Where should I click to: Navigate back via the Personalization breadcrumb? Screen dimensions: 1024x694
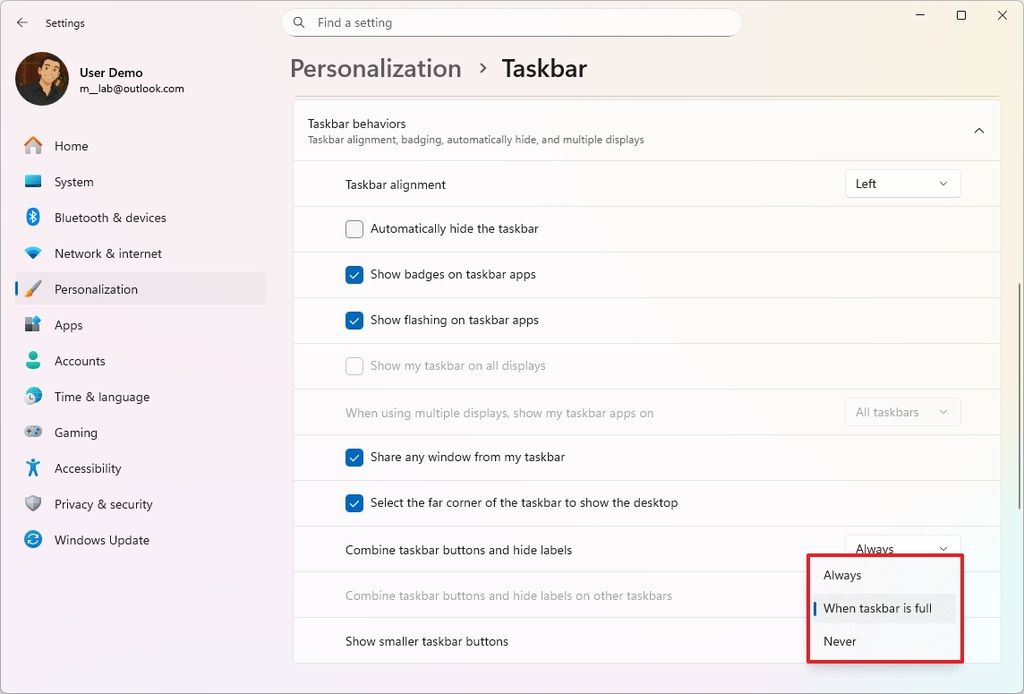click(x=375, y=68)
